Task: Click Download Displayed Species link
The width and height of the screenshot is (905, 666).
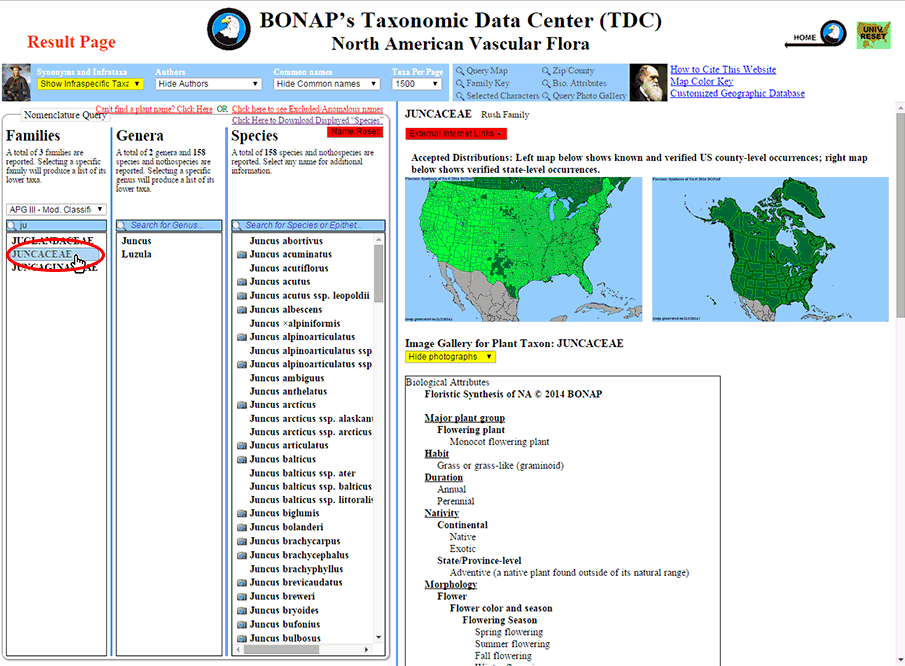Action: [x=307, y=120]
